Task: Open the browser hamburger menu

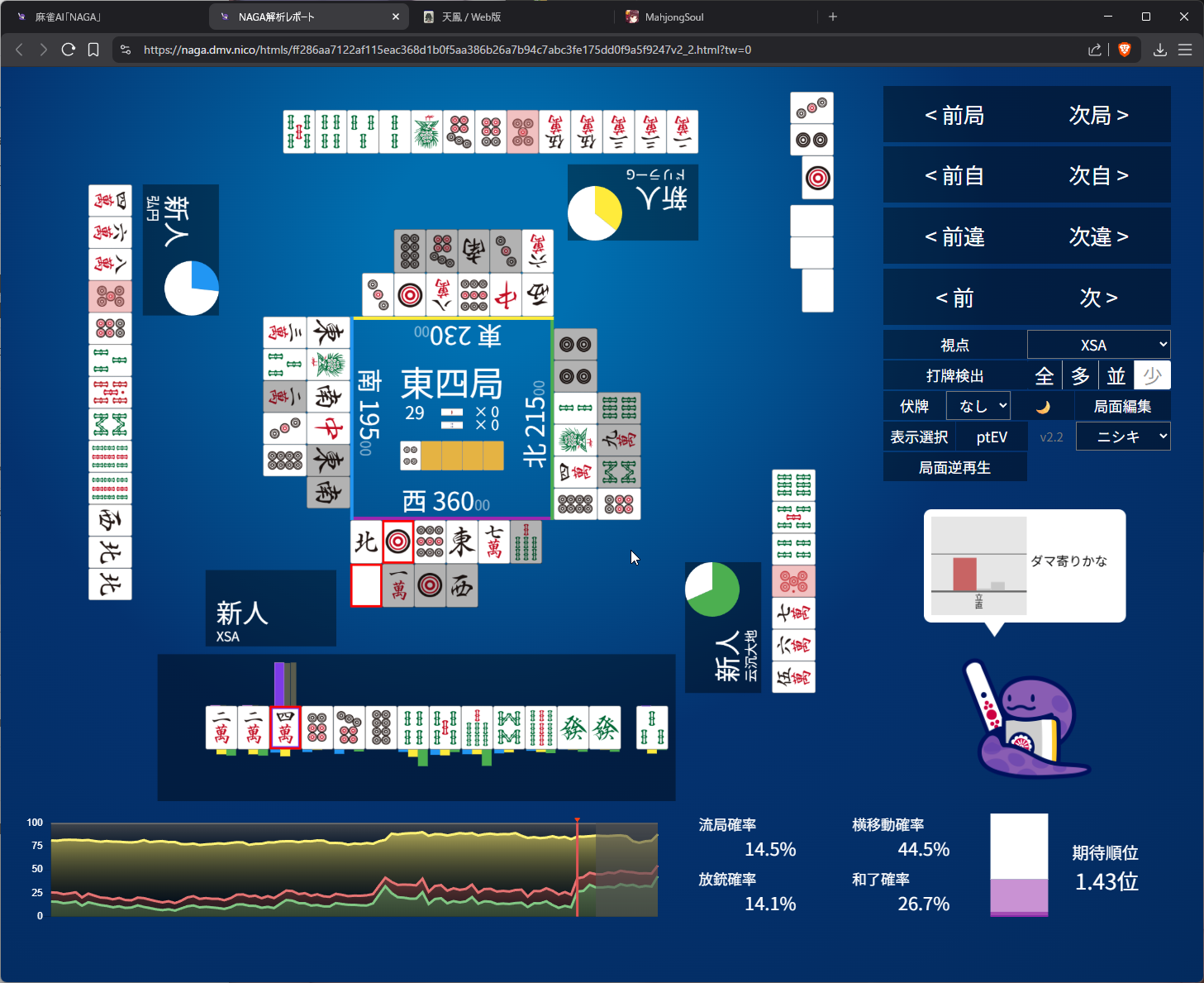Action: (x=1185, y=50)
